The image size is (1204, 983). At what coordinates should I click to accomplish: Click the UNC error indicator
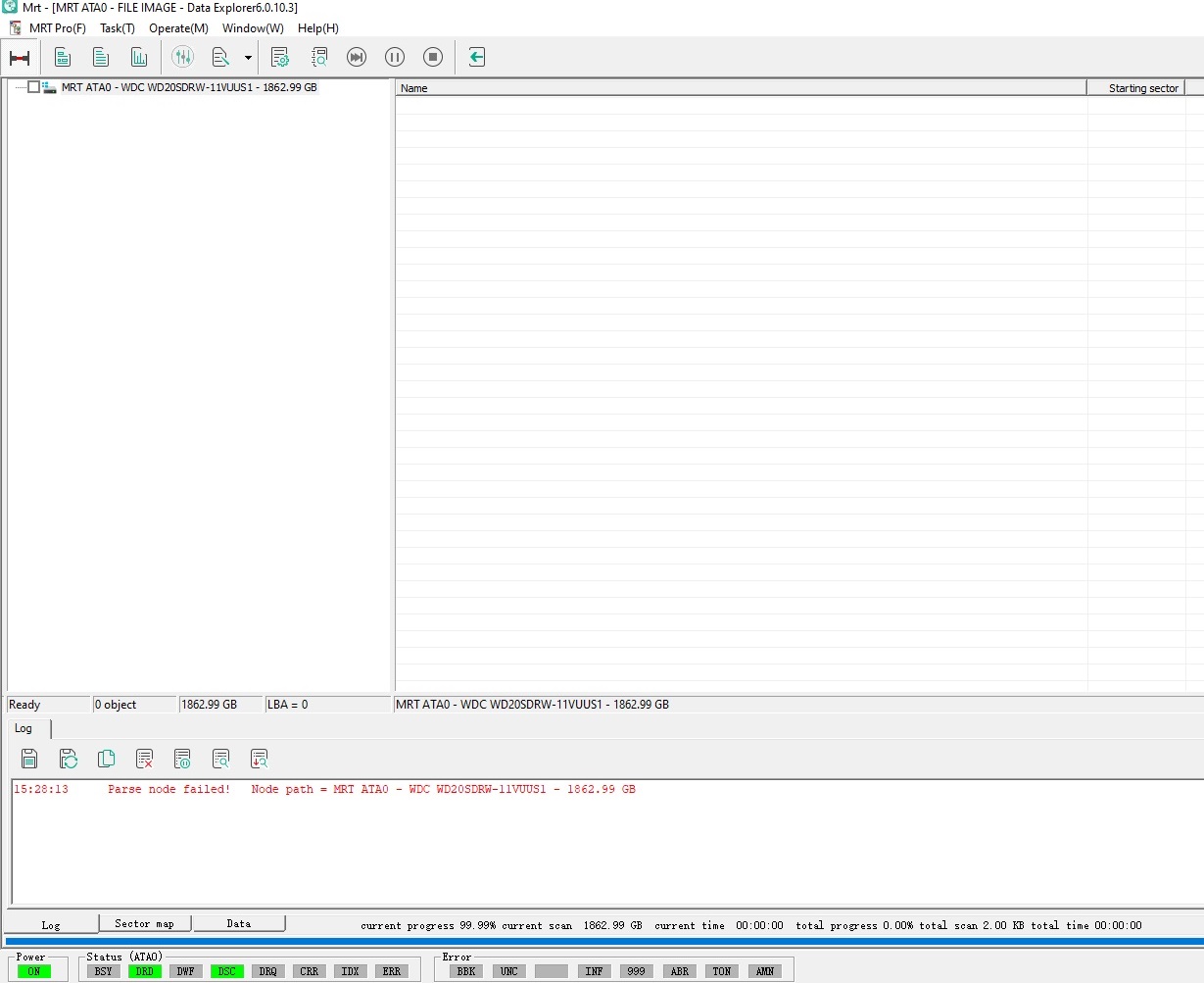(x=509, y=971)
